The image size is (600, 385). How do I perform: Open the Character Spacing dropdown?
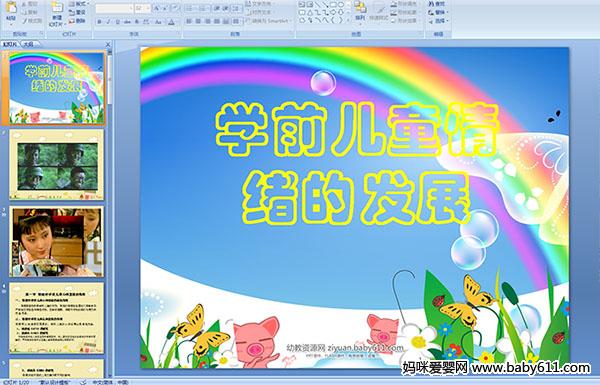(147, 22)
